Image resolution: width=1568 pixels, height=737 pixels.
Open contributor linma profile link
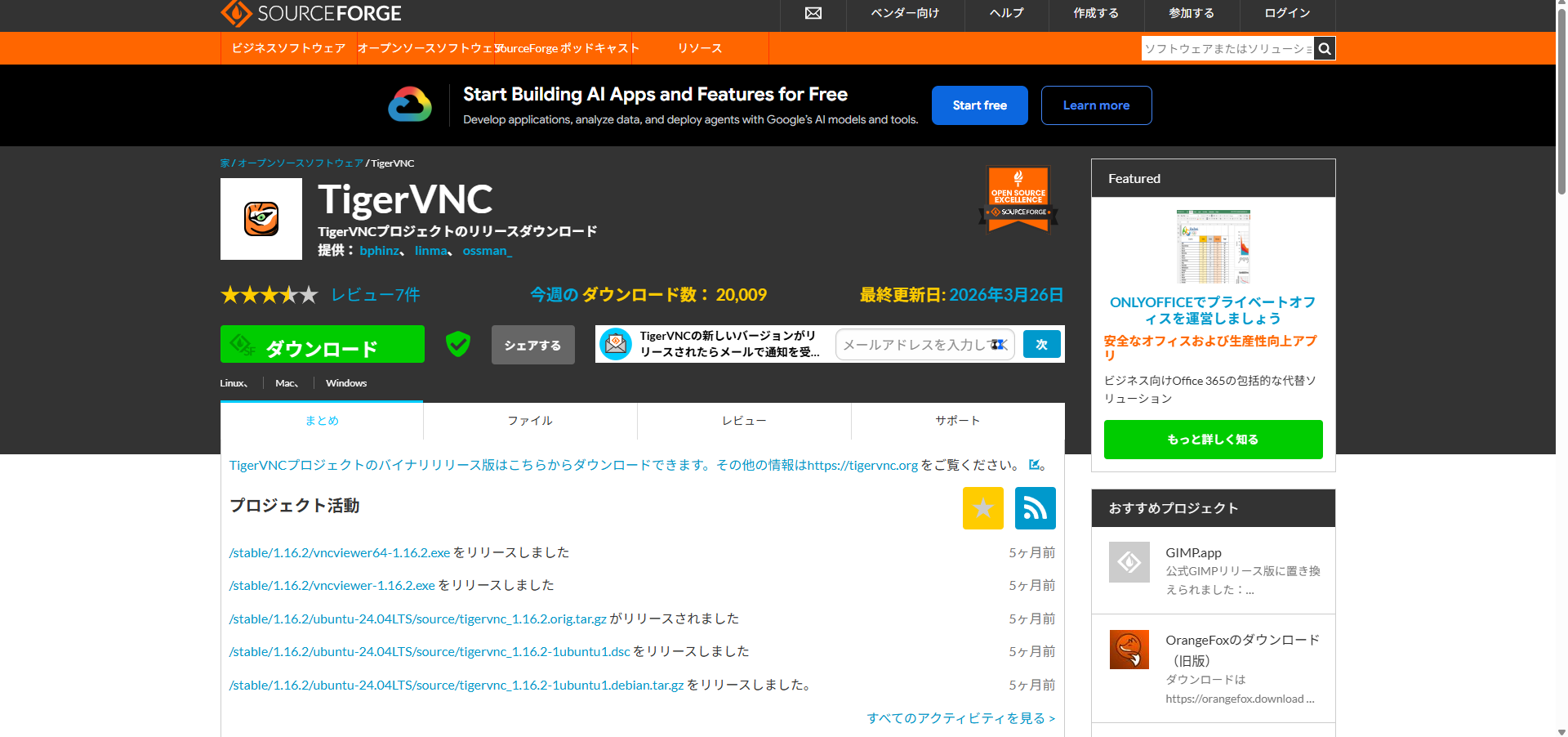click(x=430, y=251)
